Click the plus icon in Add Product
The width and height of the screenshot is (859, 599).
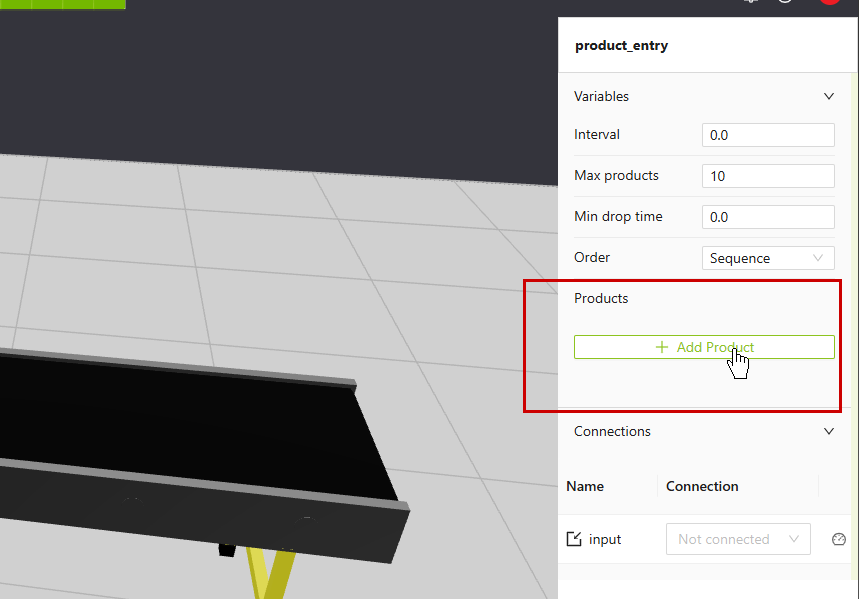662,347
